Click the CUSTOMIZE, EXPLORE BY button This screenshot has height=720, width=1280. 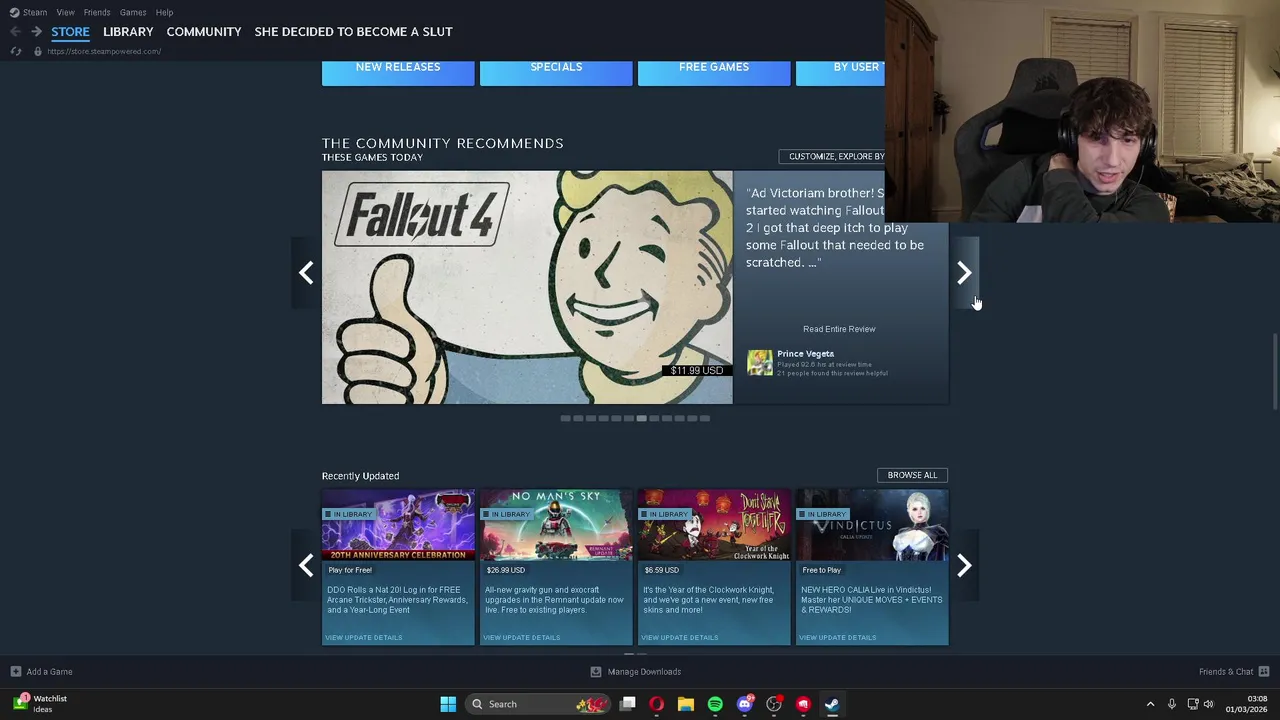(832, 156)
